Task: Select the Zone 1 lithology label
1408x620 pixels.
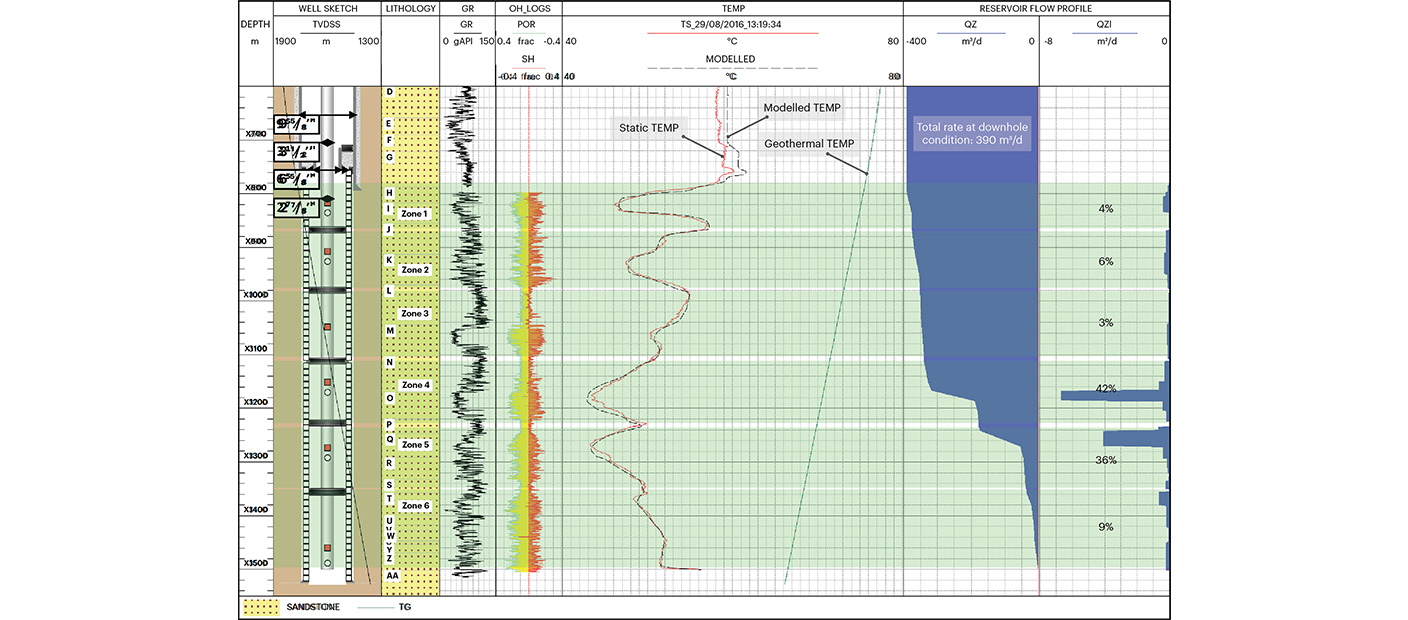Action: click(414, 214)
